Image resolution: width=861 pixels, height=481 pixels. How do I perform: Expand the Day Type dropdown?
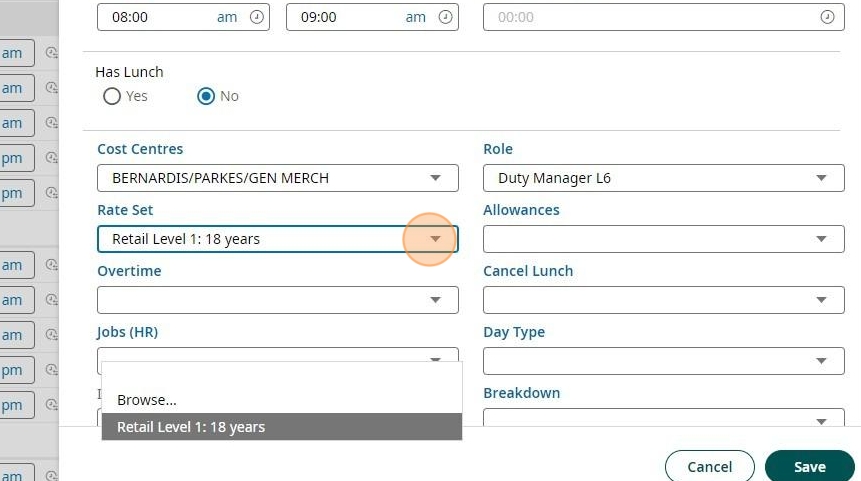[822, 361]
